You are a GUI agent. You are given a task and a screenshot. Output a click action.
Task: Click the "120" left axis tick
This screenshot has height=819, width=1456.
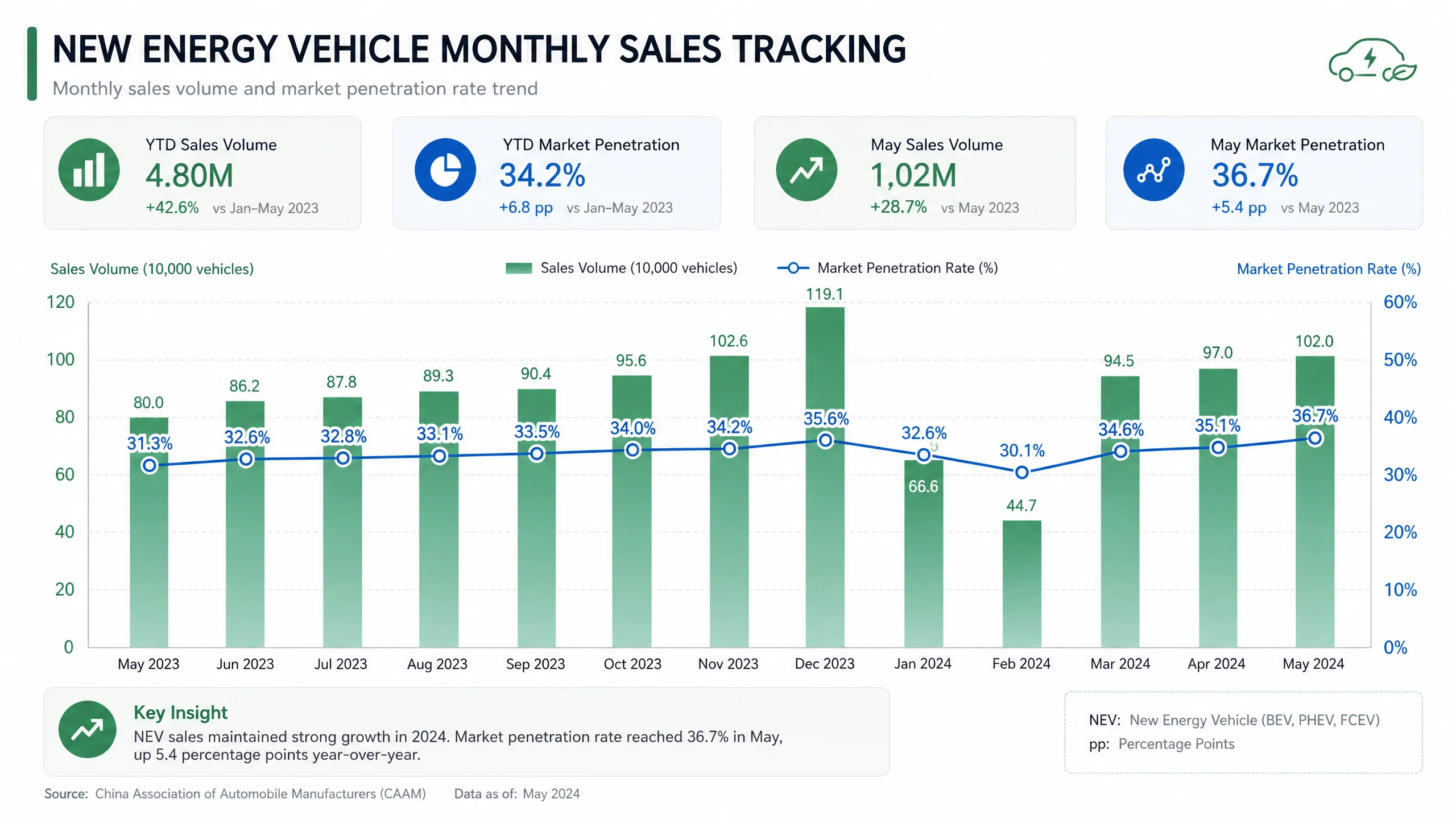pyautogui.click(x=60, y=302)
